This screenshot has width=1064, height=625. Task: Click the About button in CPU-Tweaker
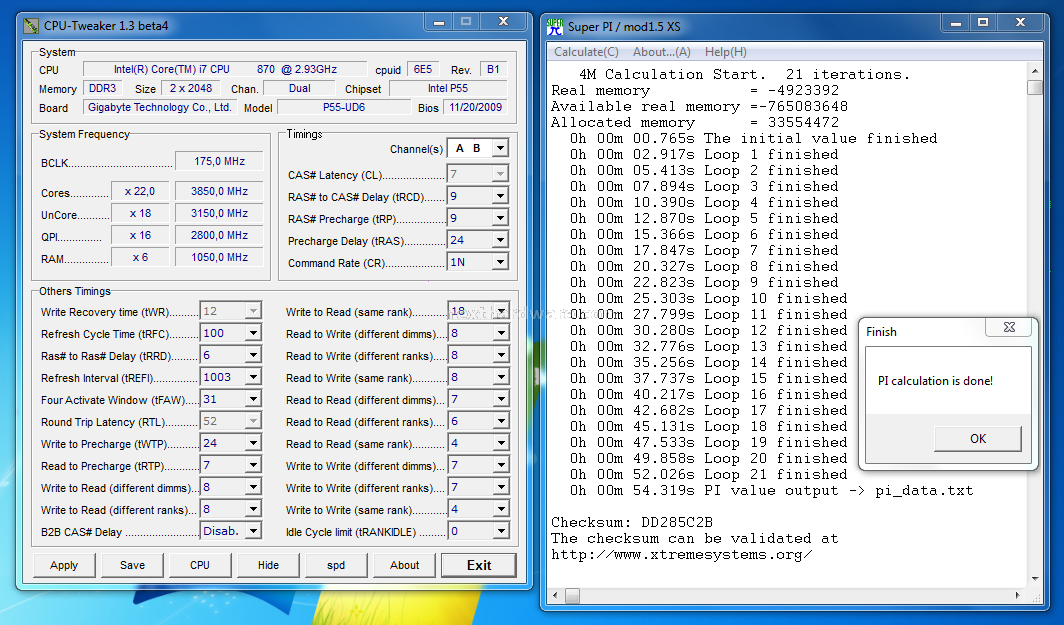tap(404, 565)
